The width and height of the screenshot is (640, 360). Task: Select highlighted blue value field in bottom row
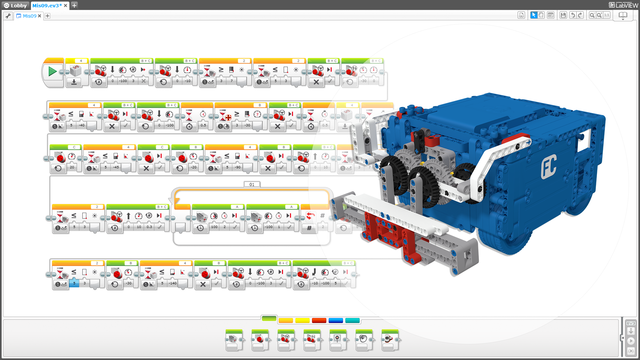coord(74,282)
